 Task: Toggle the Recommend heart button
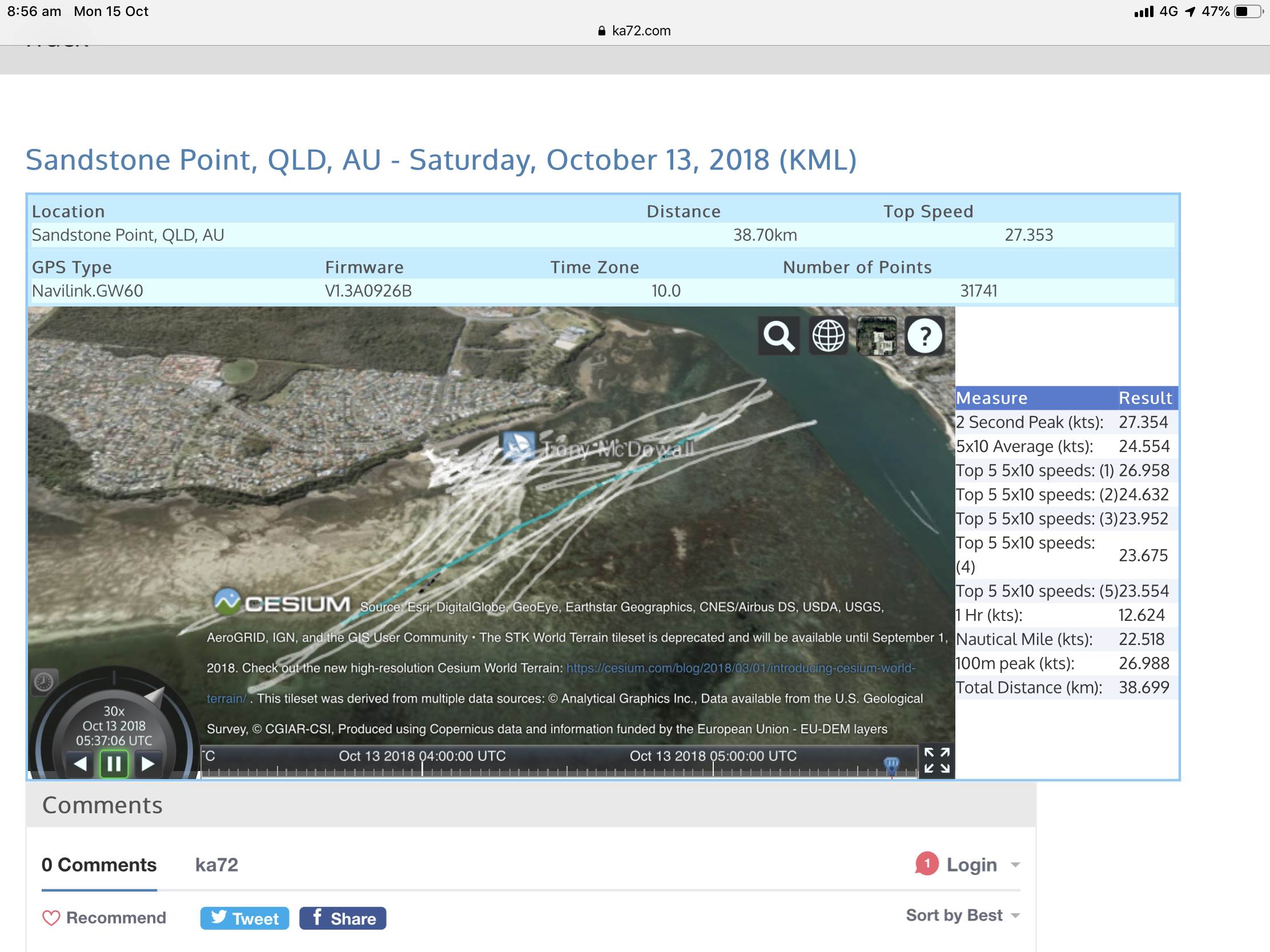coord(104,918)
